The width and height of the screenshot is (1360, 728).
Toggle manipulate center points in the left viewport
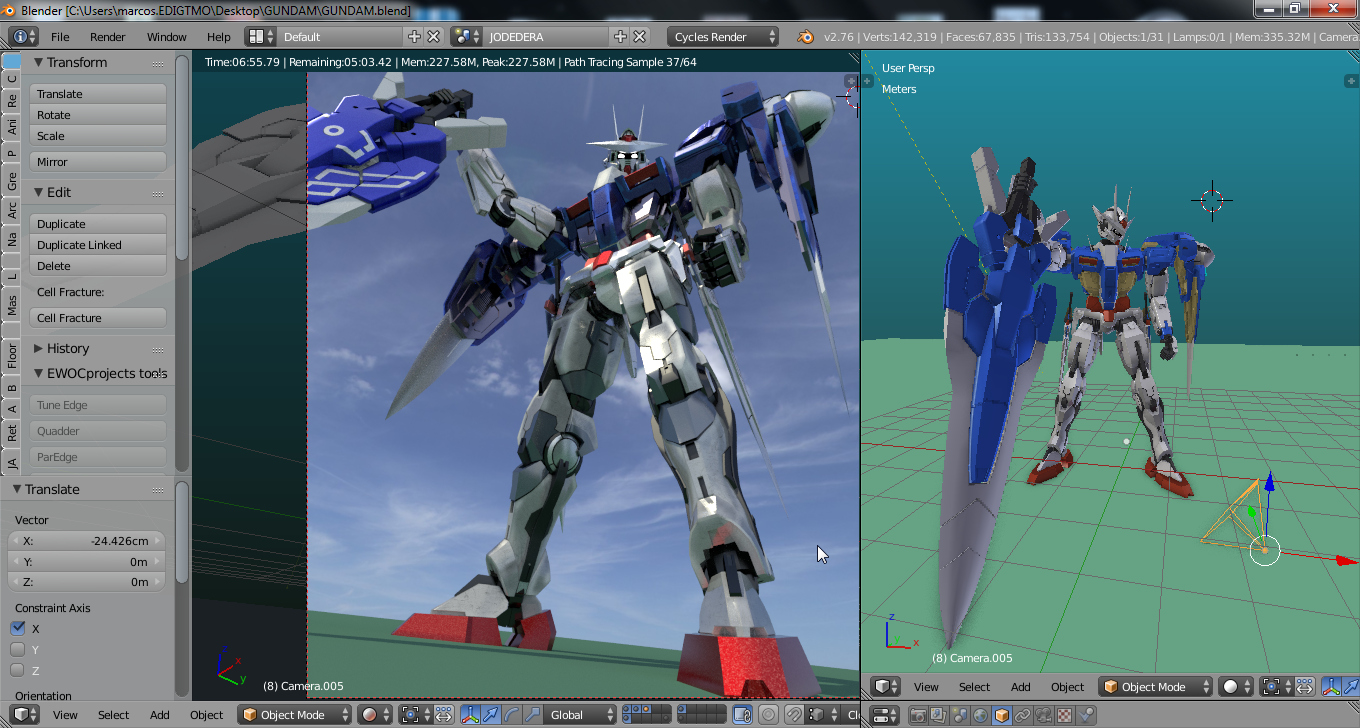coord(443,715)
